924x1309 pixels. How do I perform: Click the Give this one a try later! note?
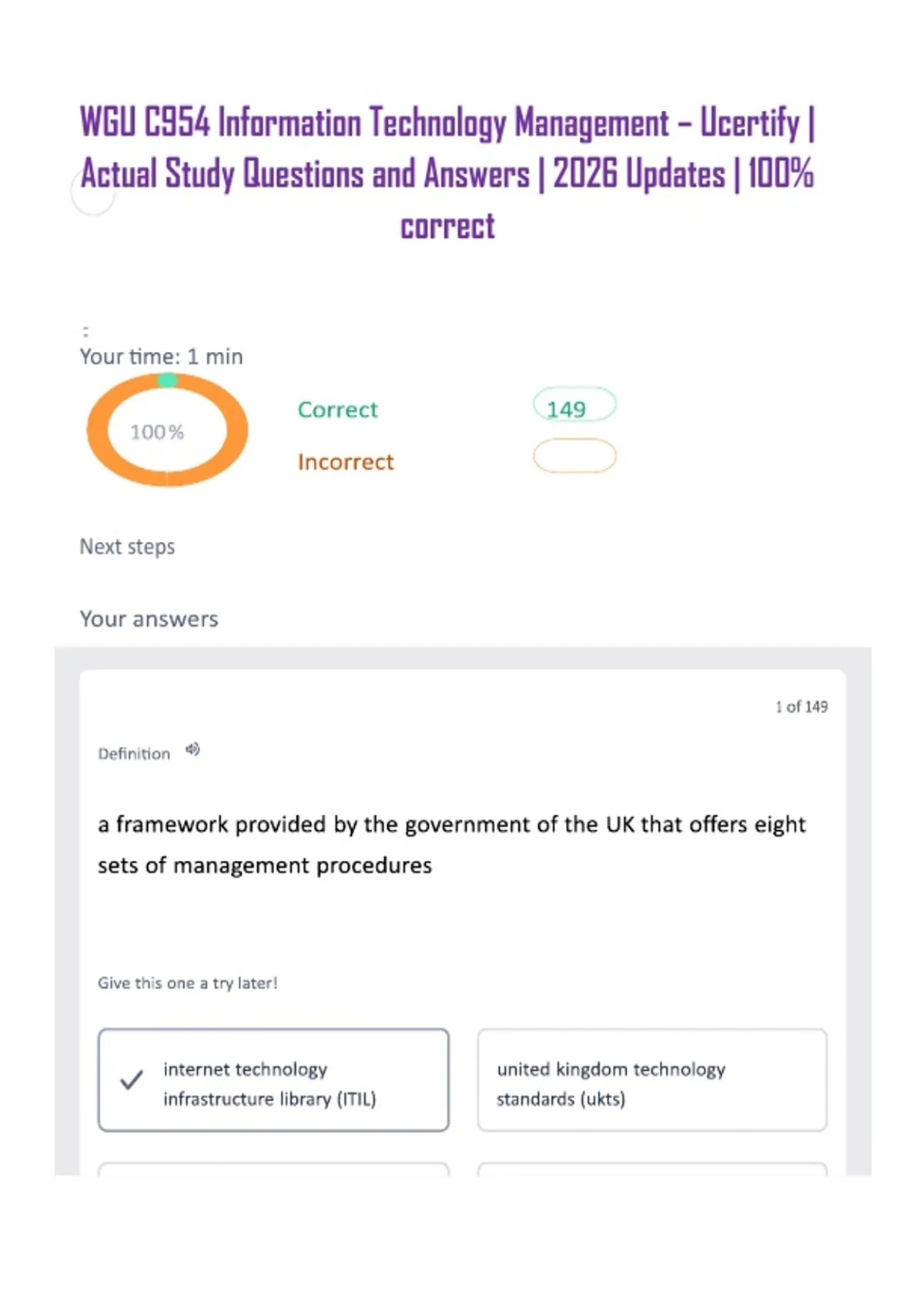click(187, 983)
